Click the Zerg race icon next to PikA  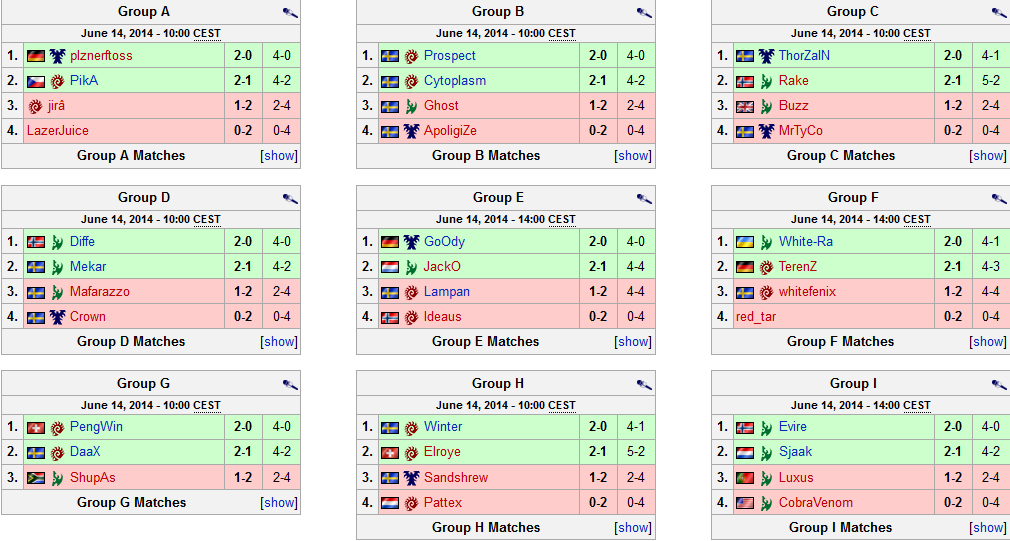coord(58,81)
